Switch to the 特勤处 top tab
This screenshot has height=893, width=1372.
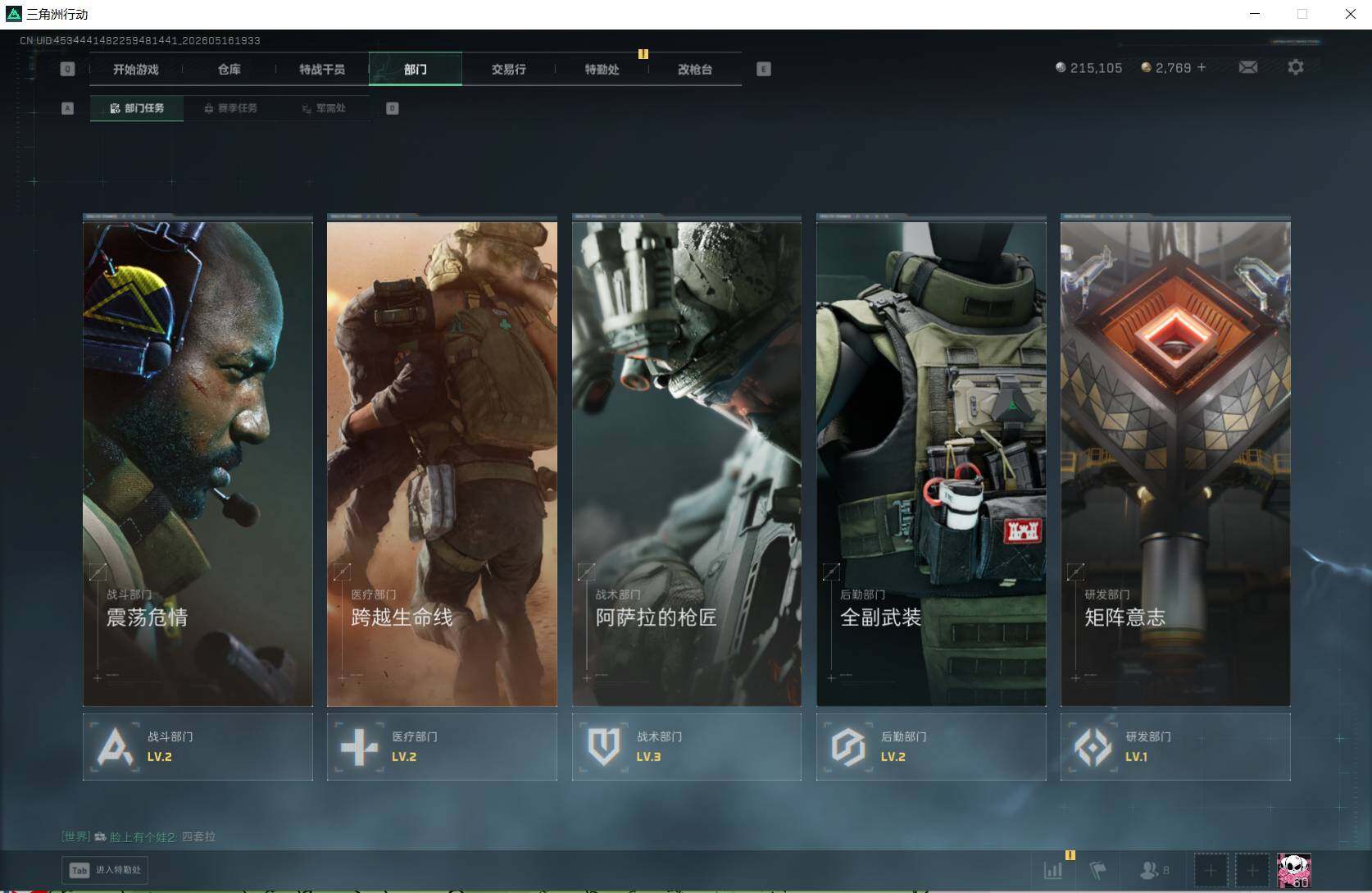[602, 70]
